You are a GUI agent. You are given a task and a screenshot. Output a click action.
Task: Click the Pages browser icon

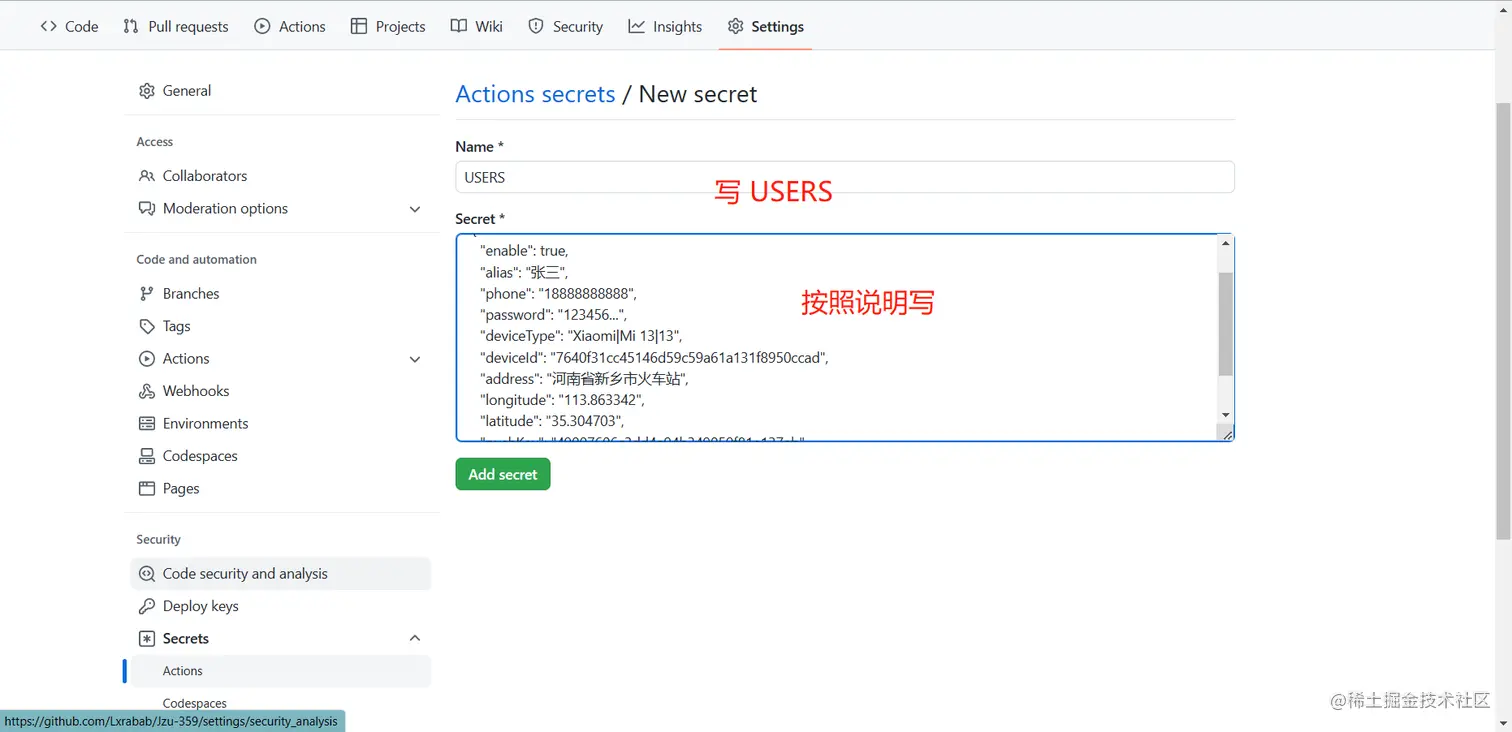pos(147,489)
